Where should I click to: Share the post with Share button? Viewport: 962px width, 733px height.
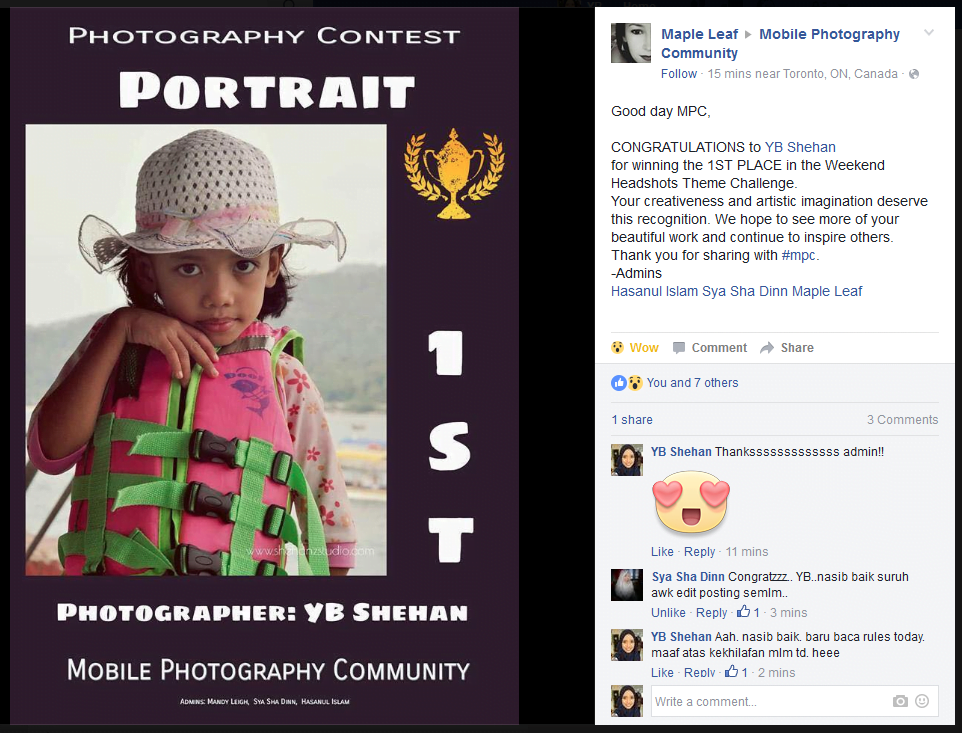[x=787, y=348]
